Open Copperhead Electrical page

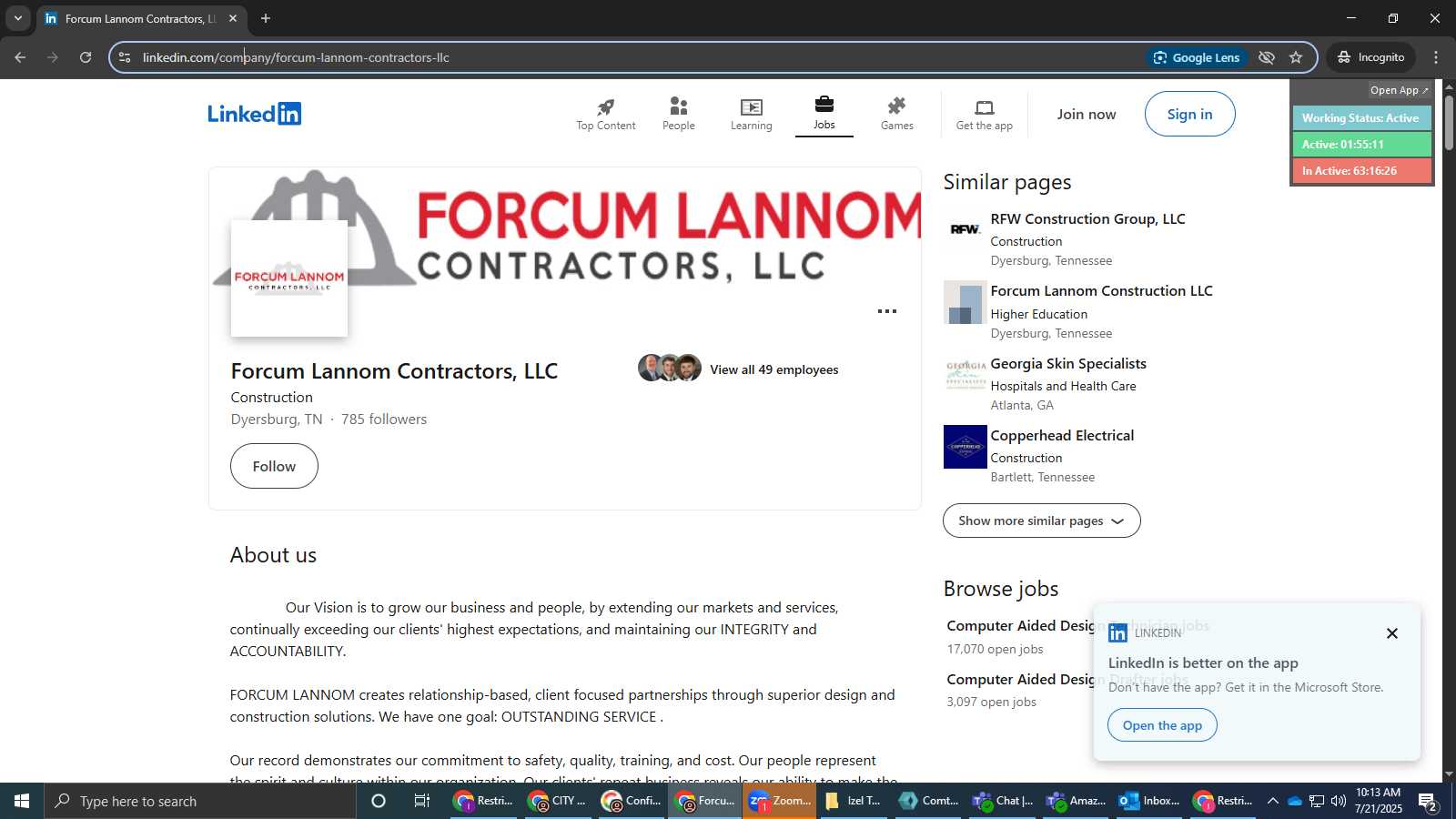tap(1062, 435)
